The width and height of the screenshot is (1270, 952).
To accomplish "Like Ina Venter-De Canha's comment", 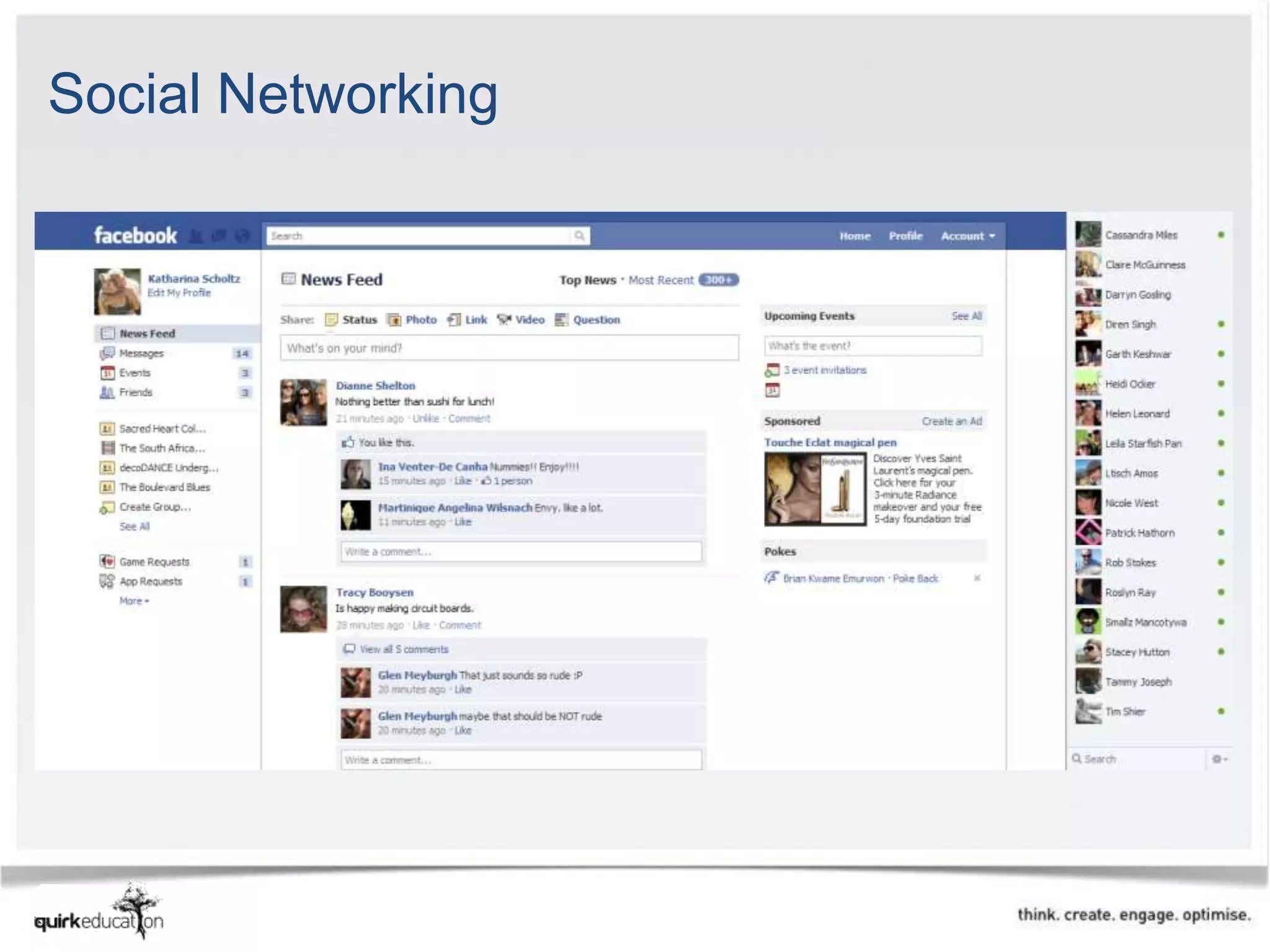I will (463, 481).
